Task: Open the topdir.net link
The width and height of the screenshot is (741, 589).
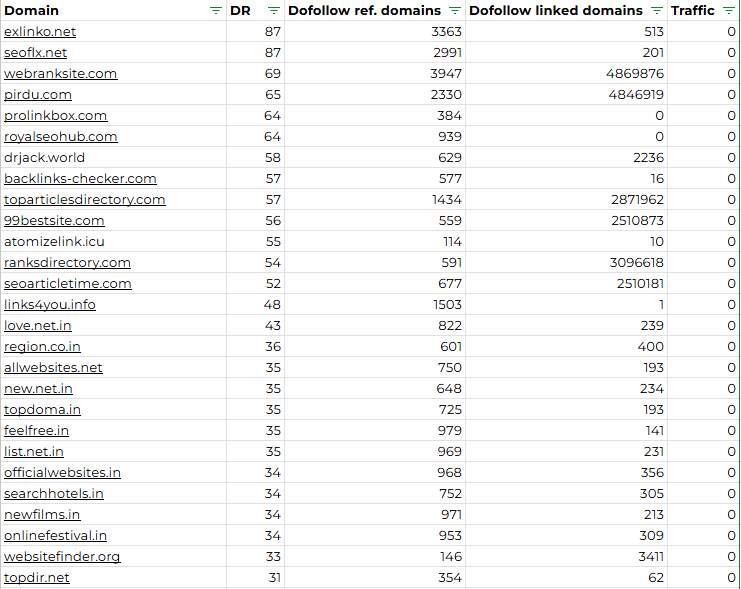Action: tap(37, 577)
